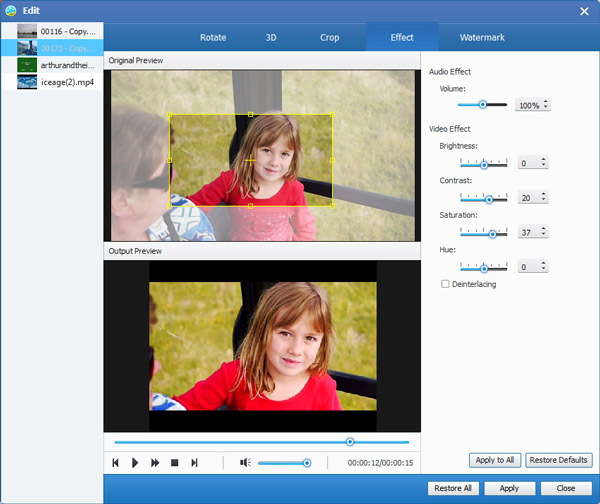Screen dimensions: 600x504
Task: Click the crop box right-middle handle
Action: coord(332,160)
